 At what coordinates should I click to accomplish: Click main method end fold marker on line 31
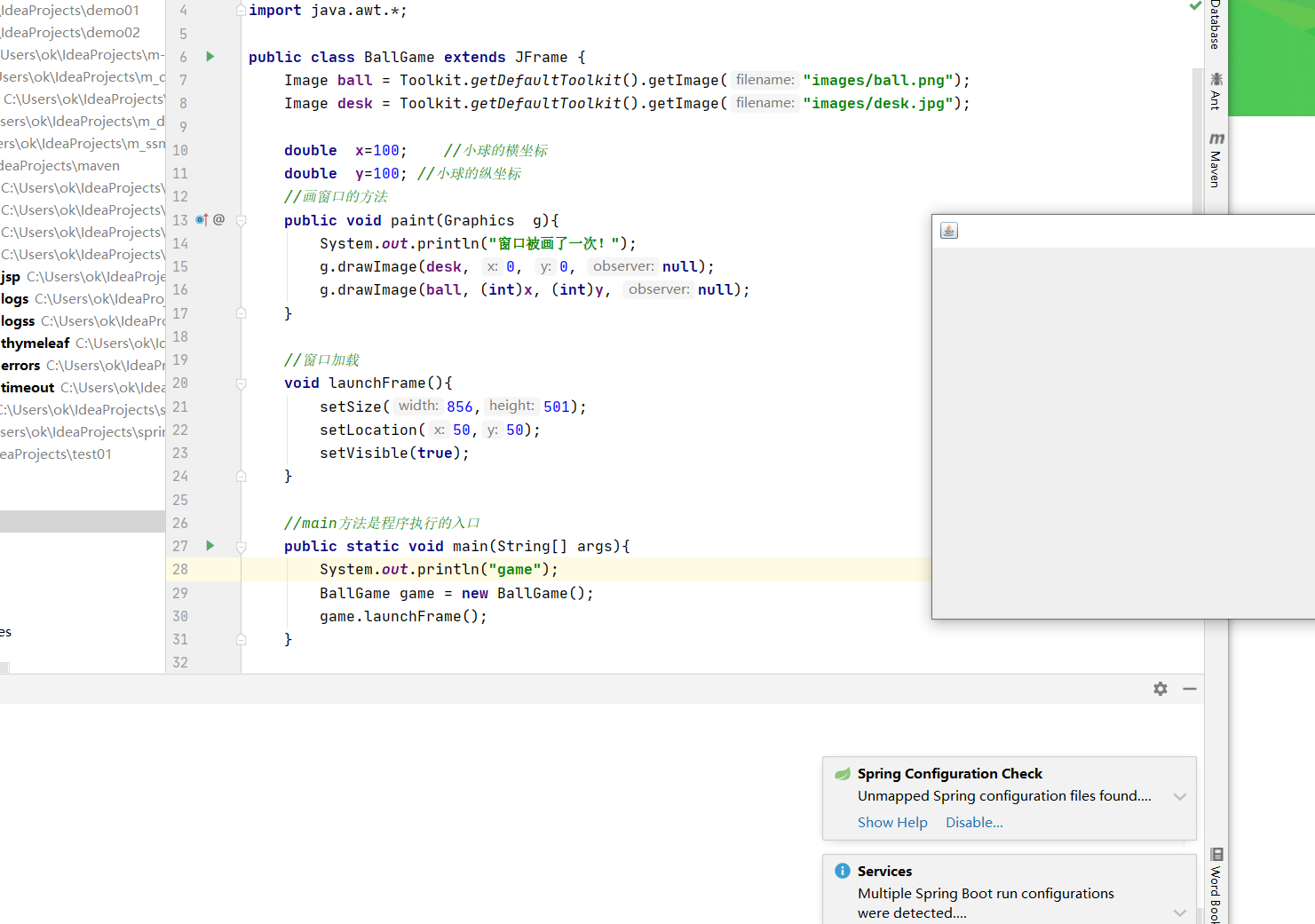pos(241,639)
